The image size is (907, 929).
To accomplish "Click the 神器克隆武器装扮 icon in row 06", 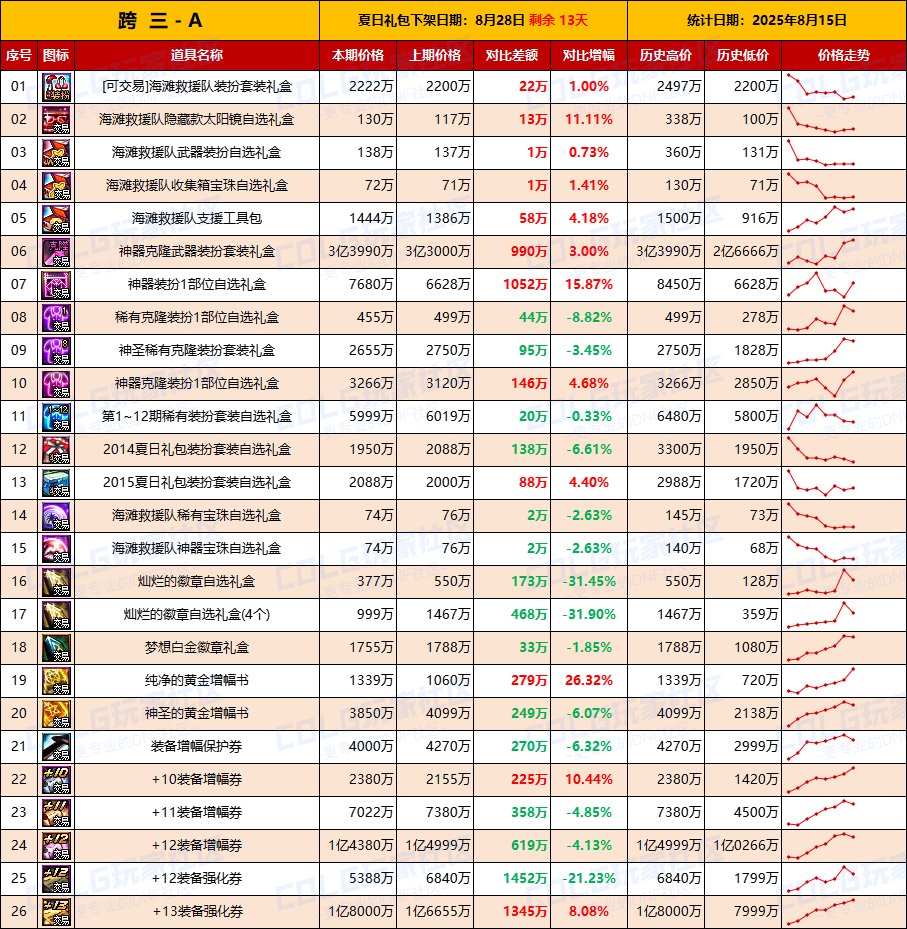I will 56,252.
